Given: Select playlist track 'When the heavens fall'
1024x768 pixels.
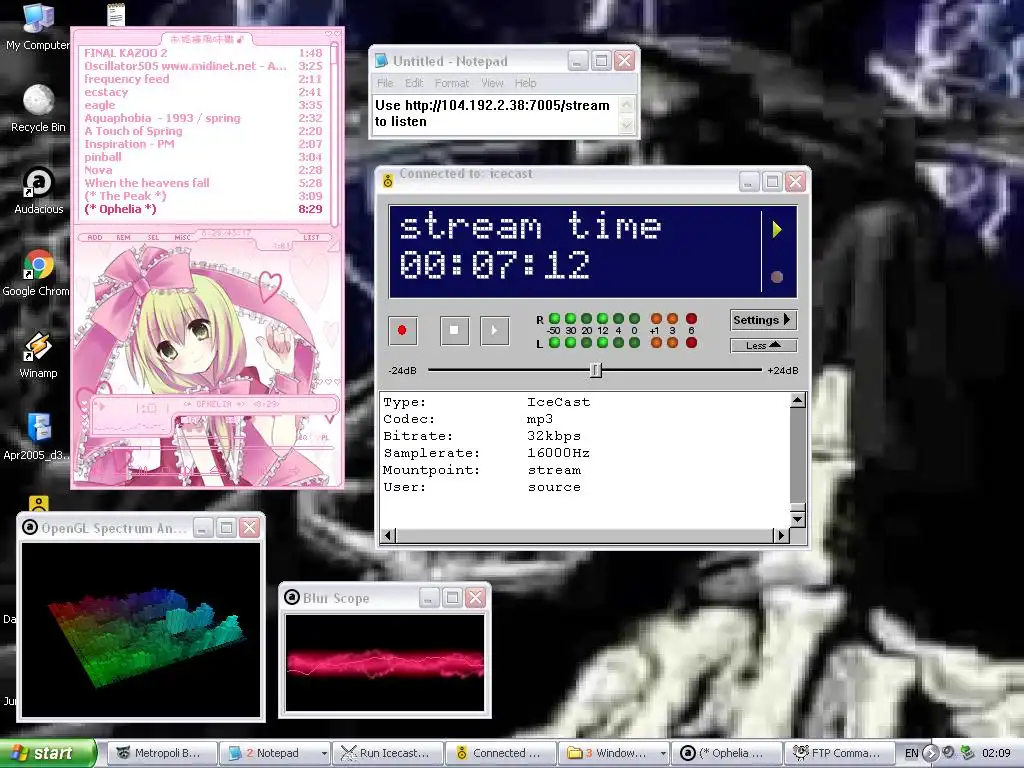Looking at the screenshot, I should (202, 183).
